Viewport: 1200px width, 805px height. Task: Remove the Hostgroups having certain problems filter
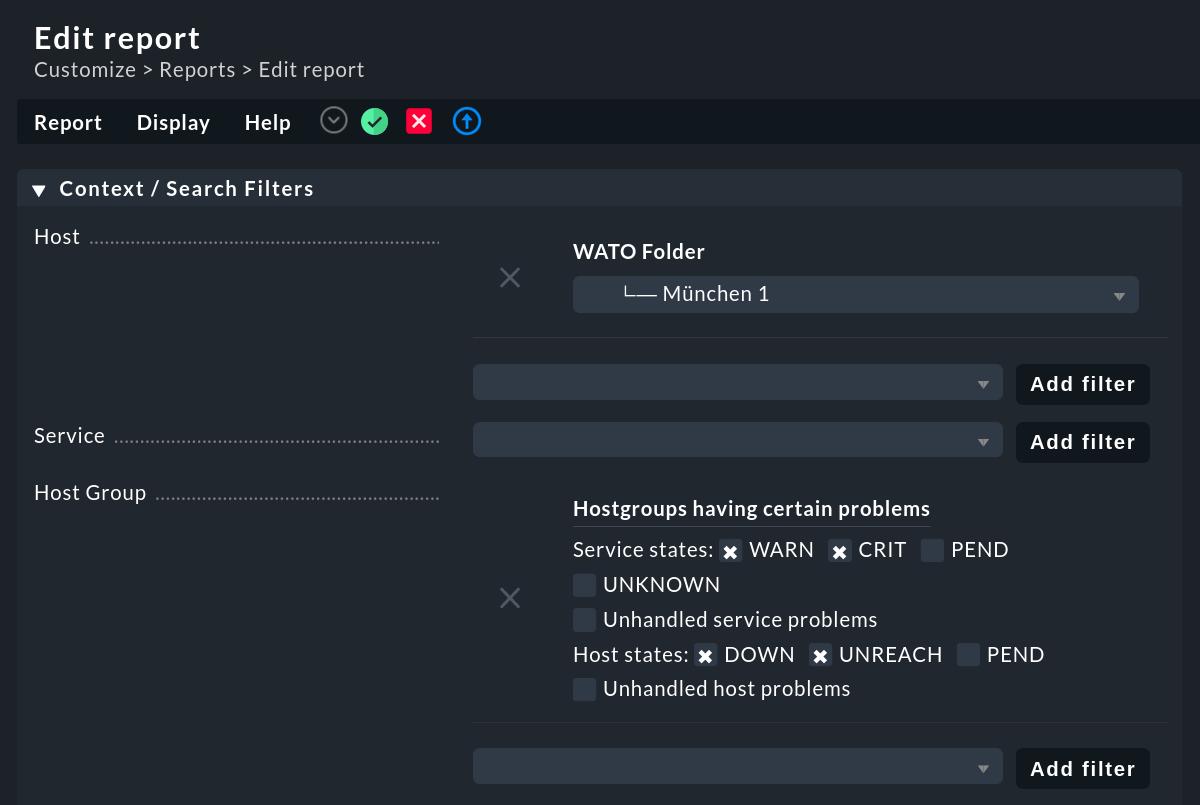(x=510, y=598)
